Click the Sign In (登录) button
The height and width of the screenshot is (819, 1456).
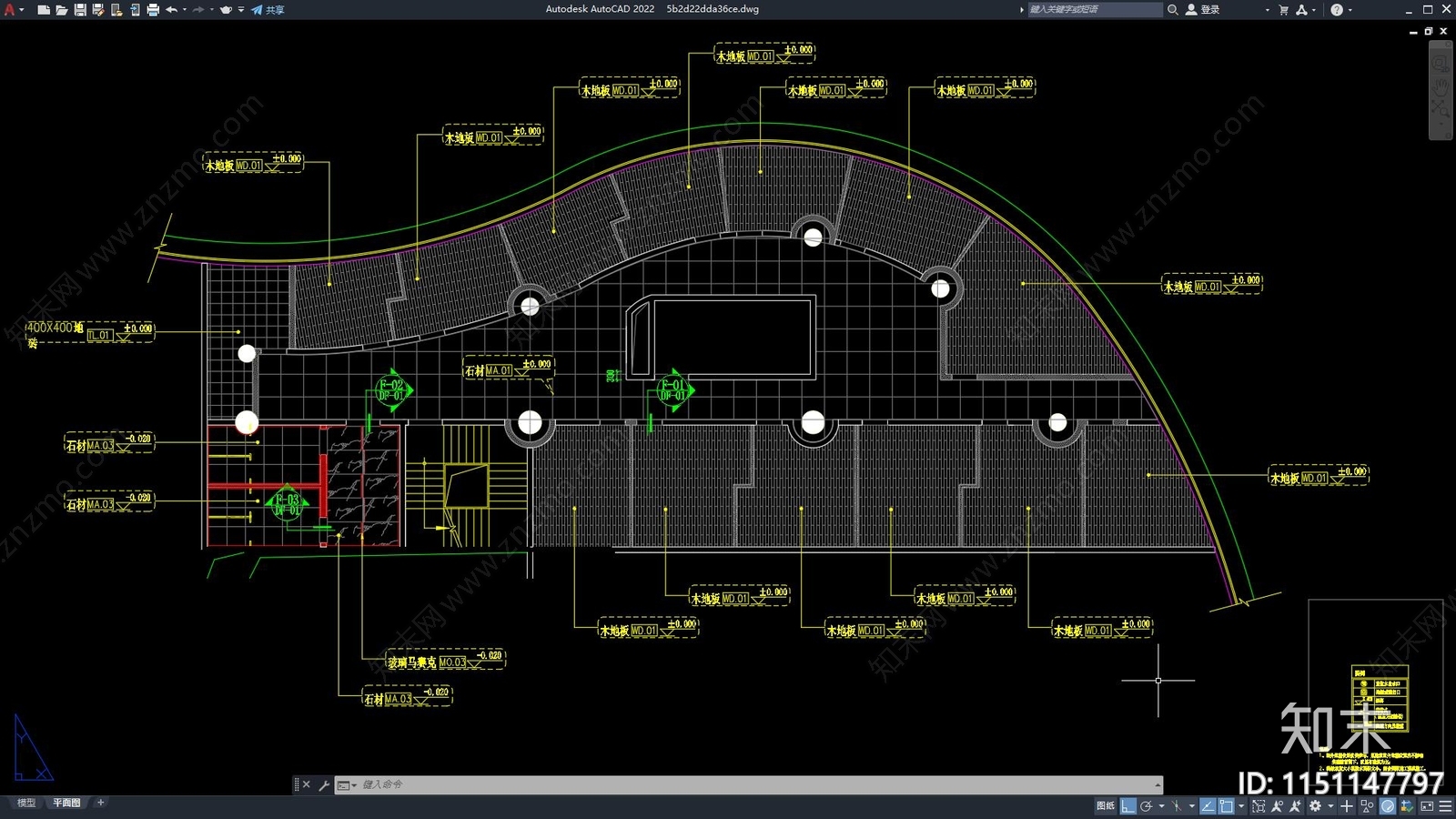[x=1203, y=9]
